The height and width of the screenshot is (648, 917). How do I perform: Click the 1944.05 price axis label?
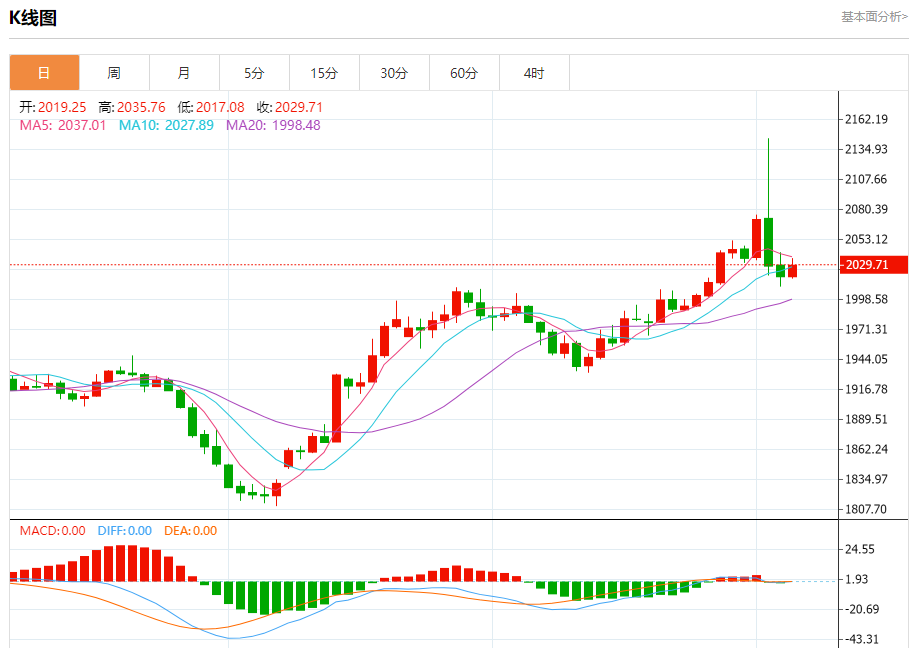click(x=866, y=359)
